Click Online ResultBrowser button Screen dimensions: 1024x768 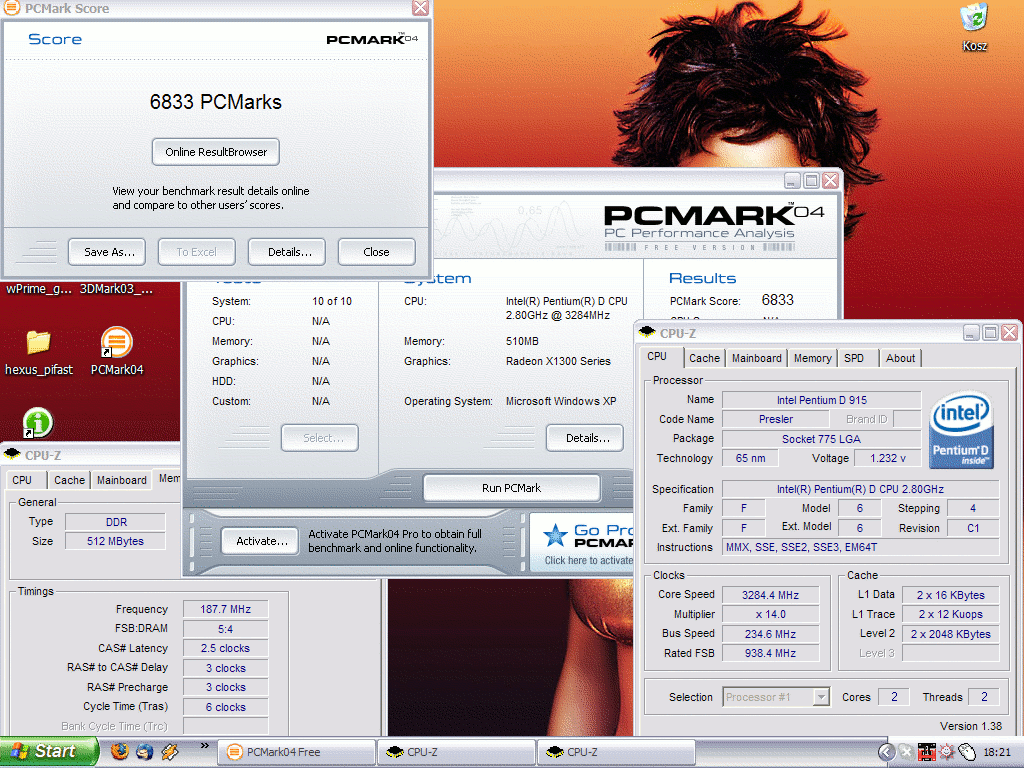click(x=216, y=152)
